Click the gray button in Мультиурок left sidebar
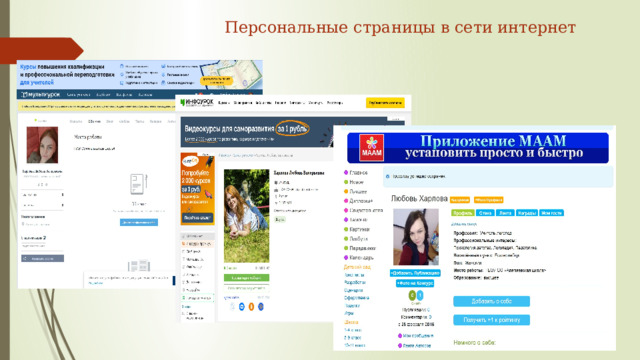640x360 pixels. coord(42,259)
